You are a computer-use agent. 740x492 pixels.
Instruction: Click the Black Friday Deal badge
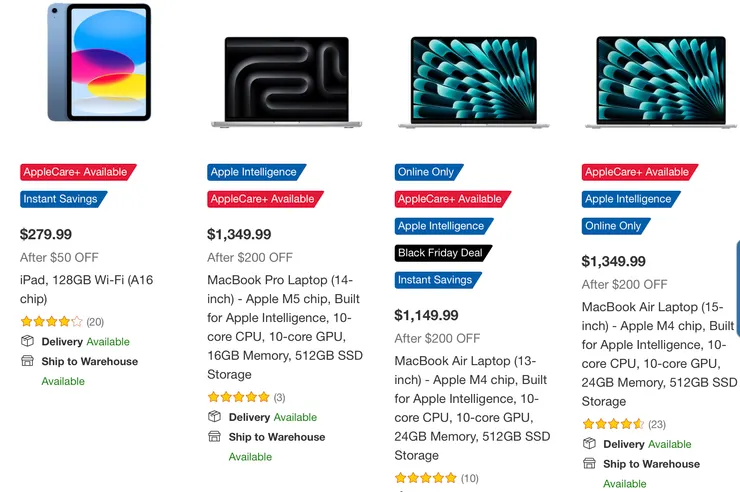441,253
